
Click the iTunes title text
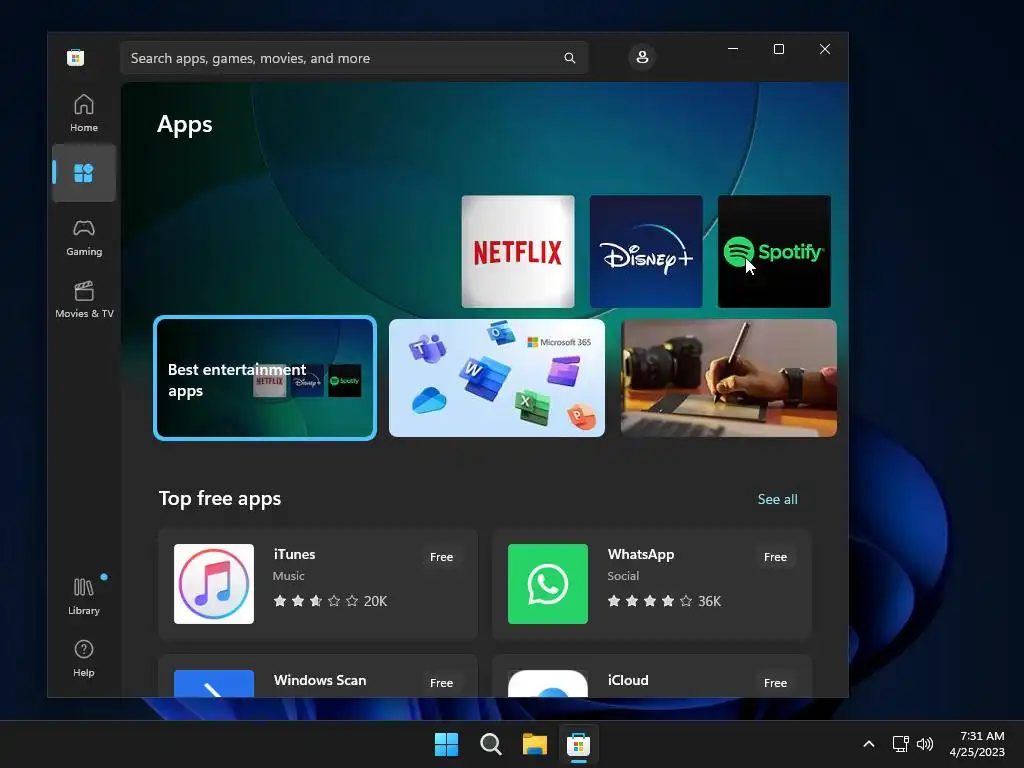(295, 554)
